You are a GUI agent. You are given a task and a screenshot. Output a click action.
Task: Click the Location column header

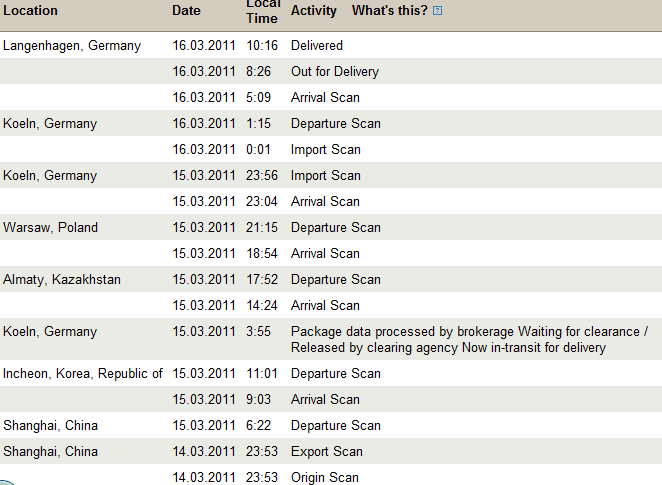pyautogui.click(x=30, y=11)
